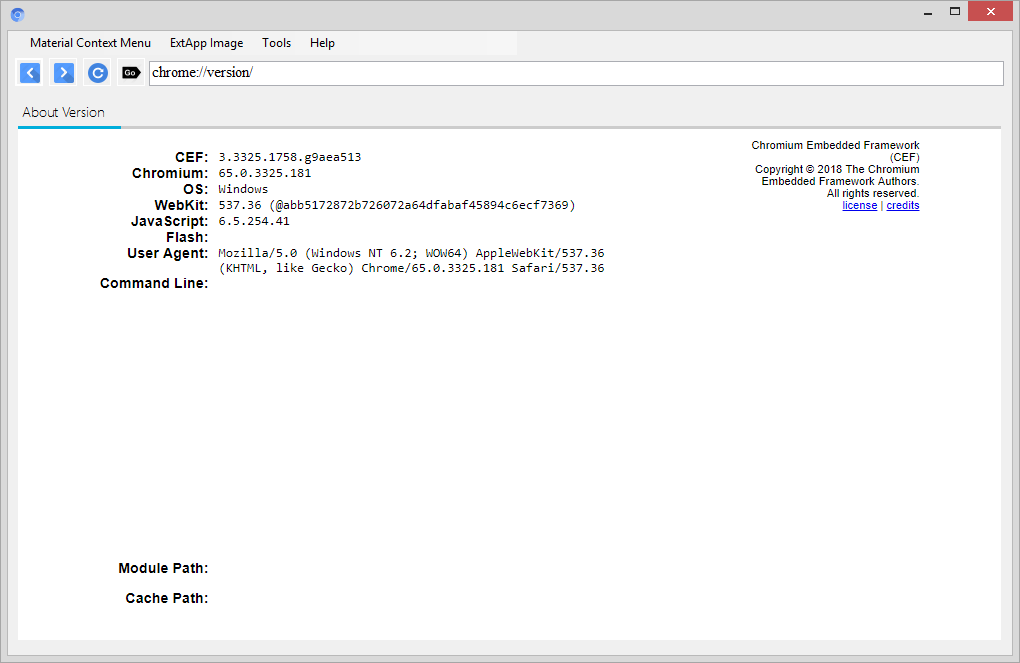Screen dimensions: 1020x663
Task: Click the application logo in title bar
Action: tap(18, 14)
